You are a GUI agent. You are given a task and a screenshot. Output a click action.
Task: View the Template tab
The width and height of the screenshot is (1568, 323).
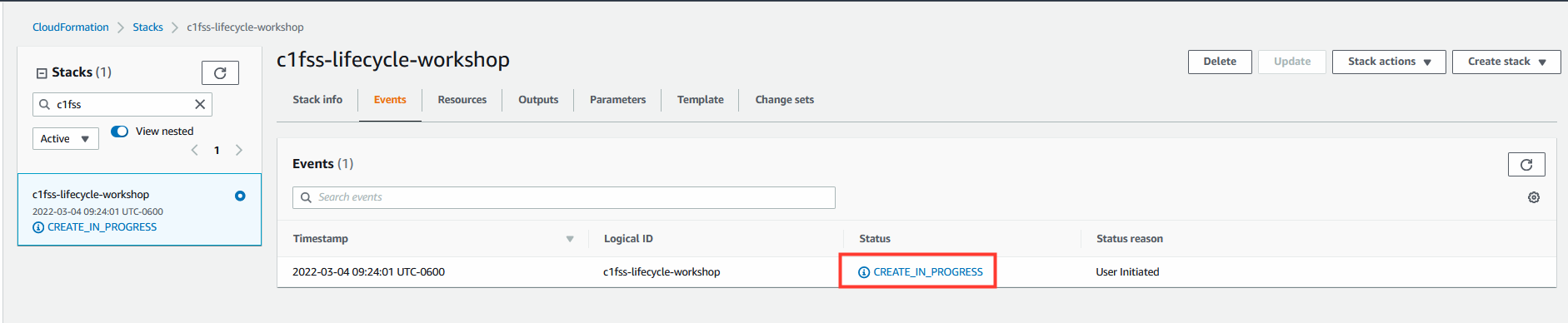pyautogui.click(x=701, y=100)
